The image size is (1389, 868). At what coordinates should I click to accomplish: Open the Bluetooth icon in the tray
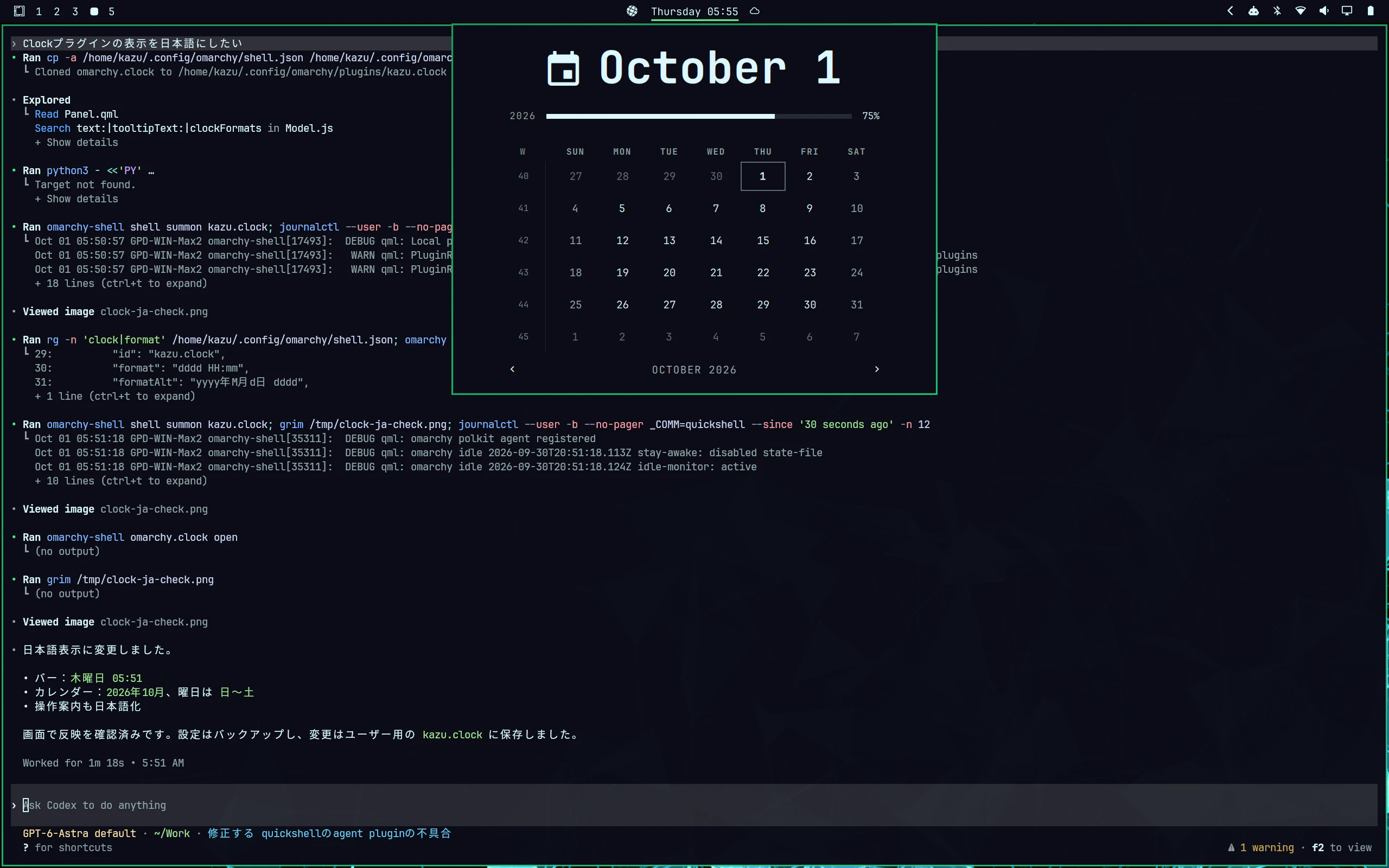(1277, 11)
